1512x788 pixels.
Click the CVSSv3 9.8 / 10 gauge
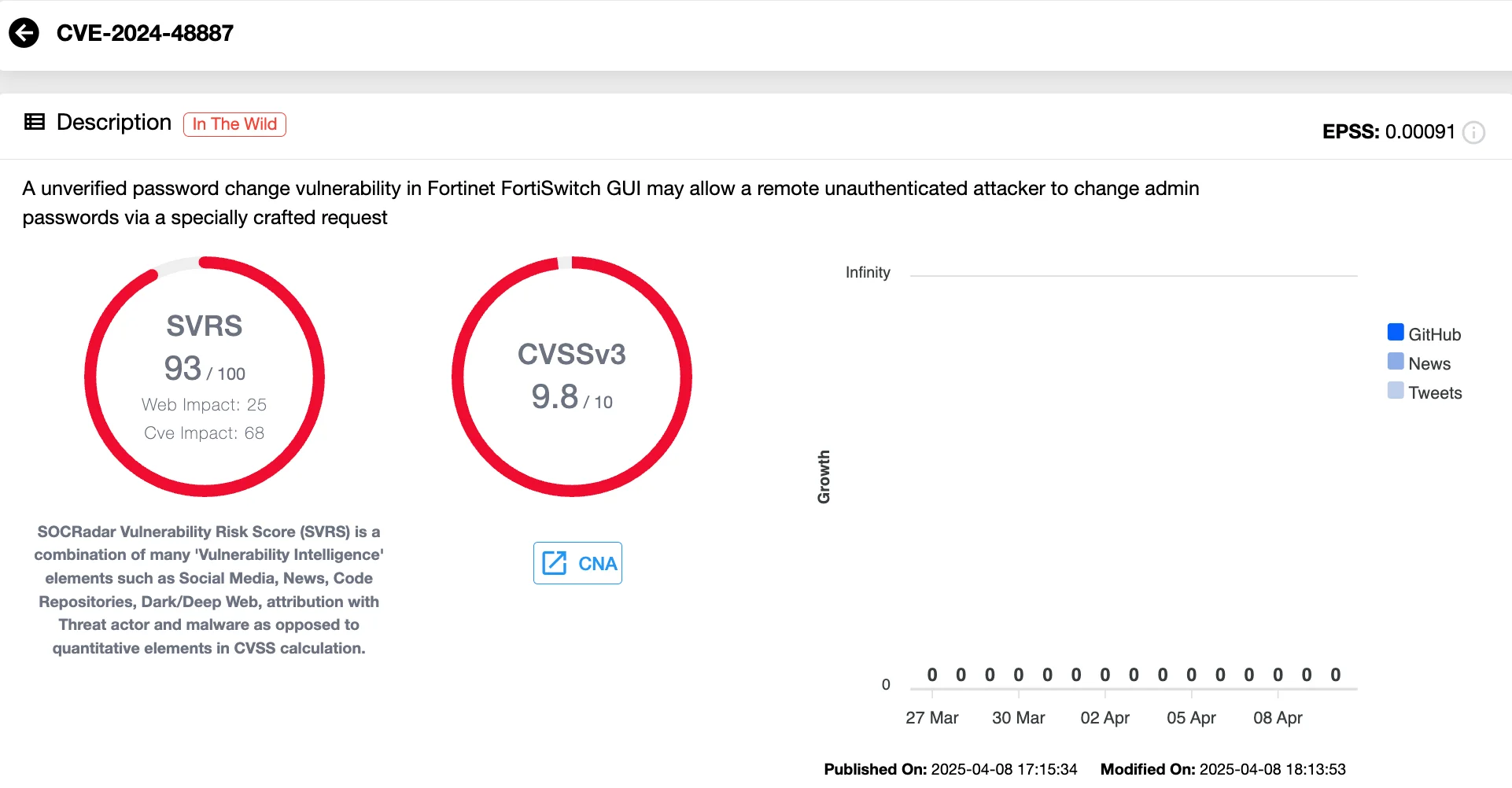click(572, 377)
